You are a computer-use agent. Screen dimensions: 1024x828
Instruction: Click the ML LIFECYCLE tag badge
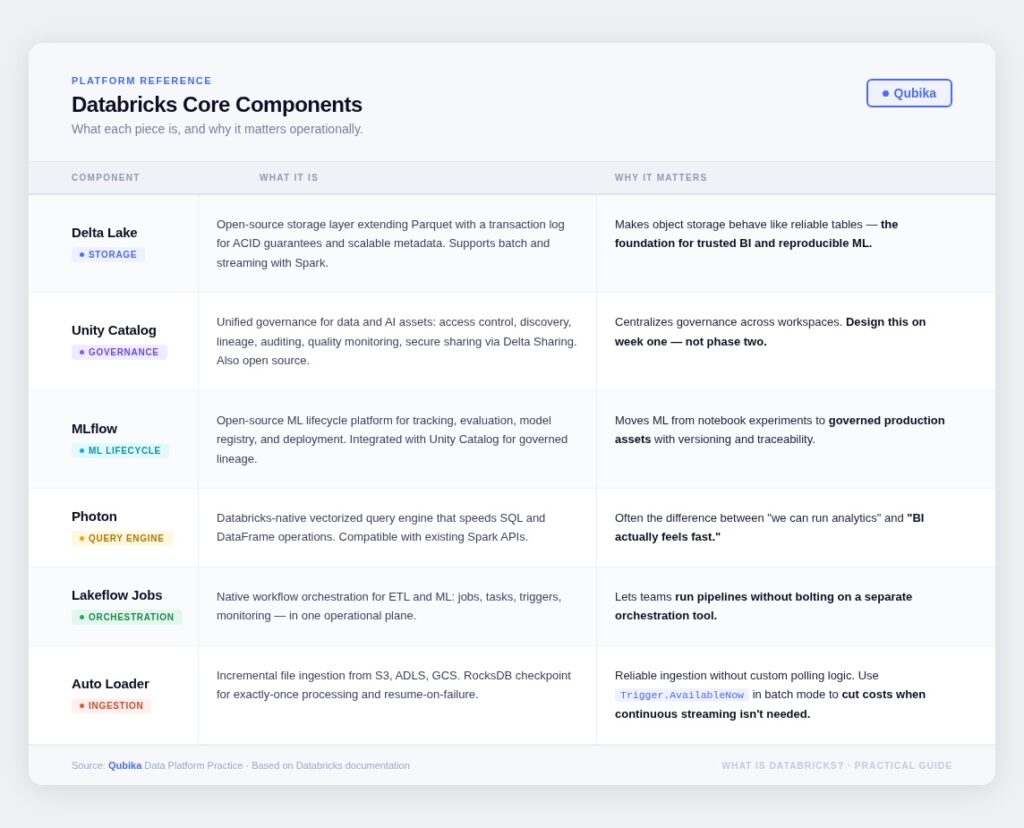(x=120, y=451)
